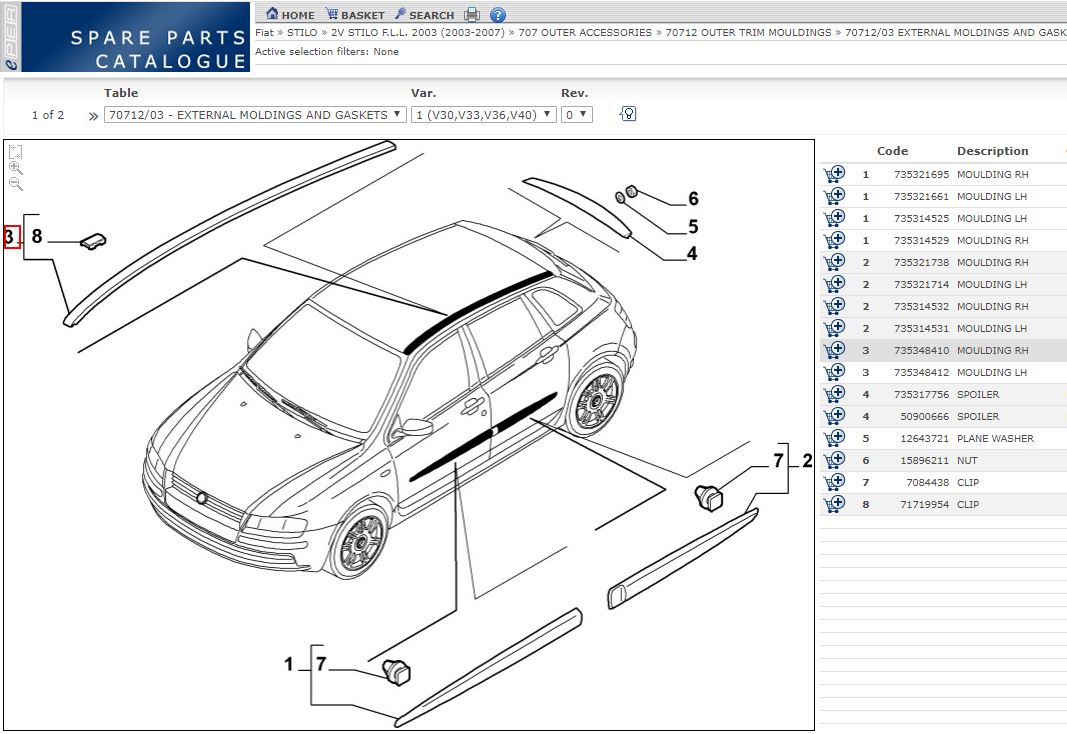Viewport: 1067px width, 734px height.
Task: Open 70712 OUTER TRIM MOULDINGS breadcrumb
Action: coord(749,32)
